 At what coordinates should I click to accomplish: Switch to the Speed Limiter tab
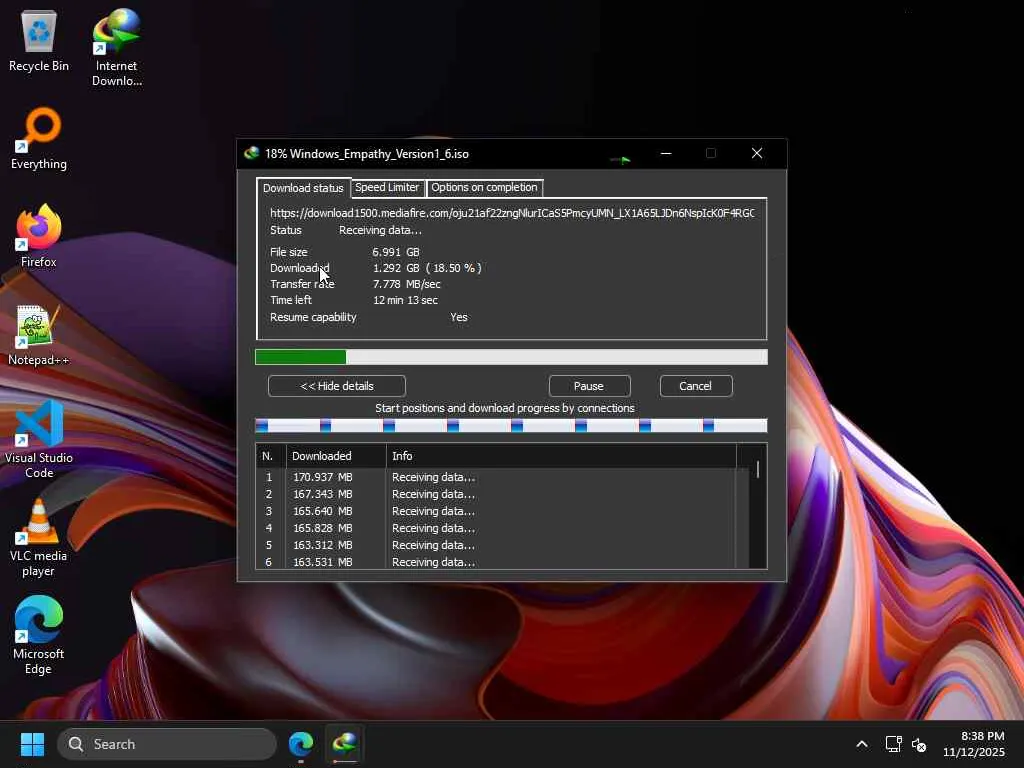[387, 188]
